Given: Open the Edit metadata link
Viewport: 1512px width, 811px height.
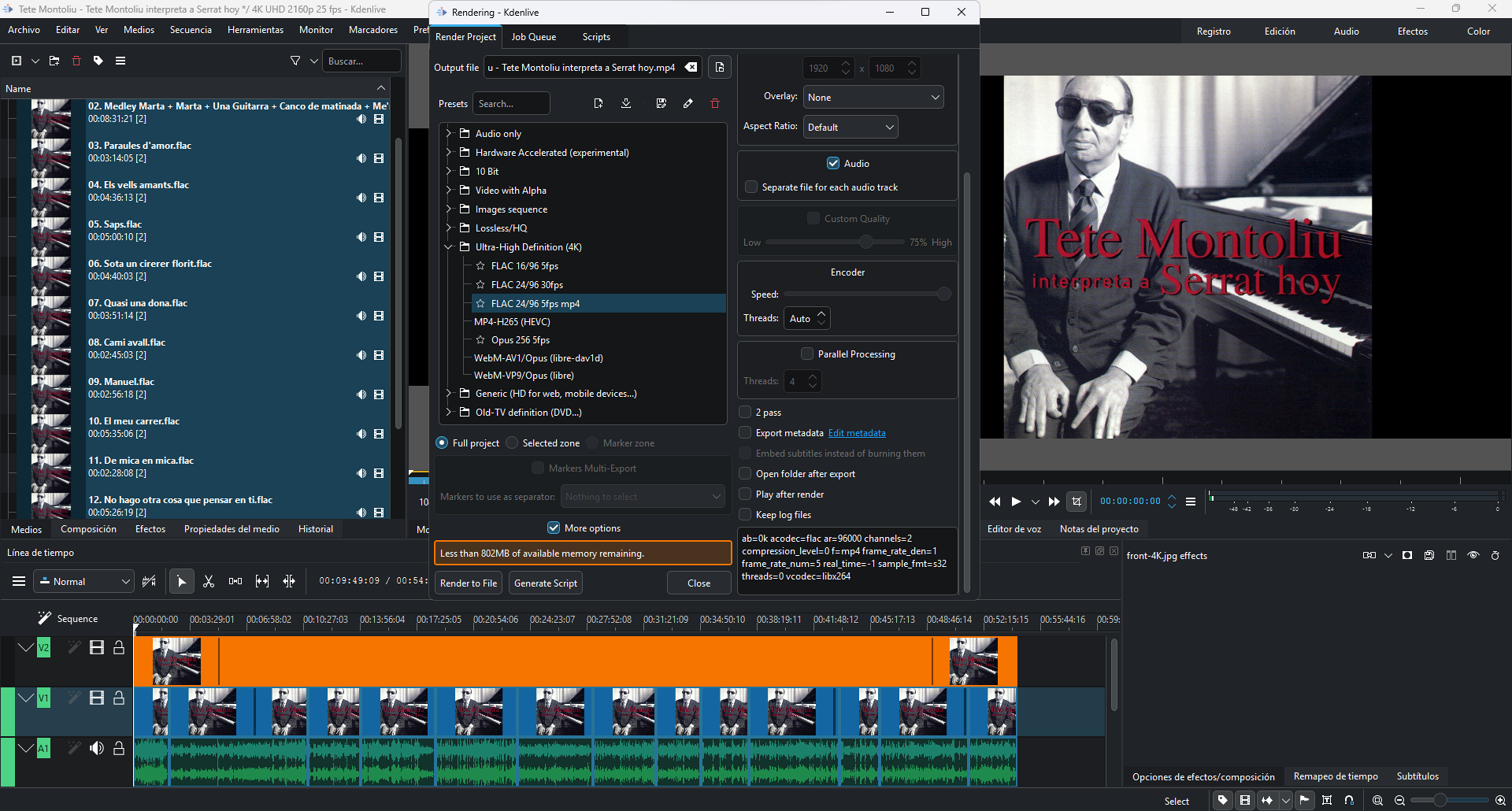Looking at the screenshot, I should [x=857, y=433].
